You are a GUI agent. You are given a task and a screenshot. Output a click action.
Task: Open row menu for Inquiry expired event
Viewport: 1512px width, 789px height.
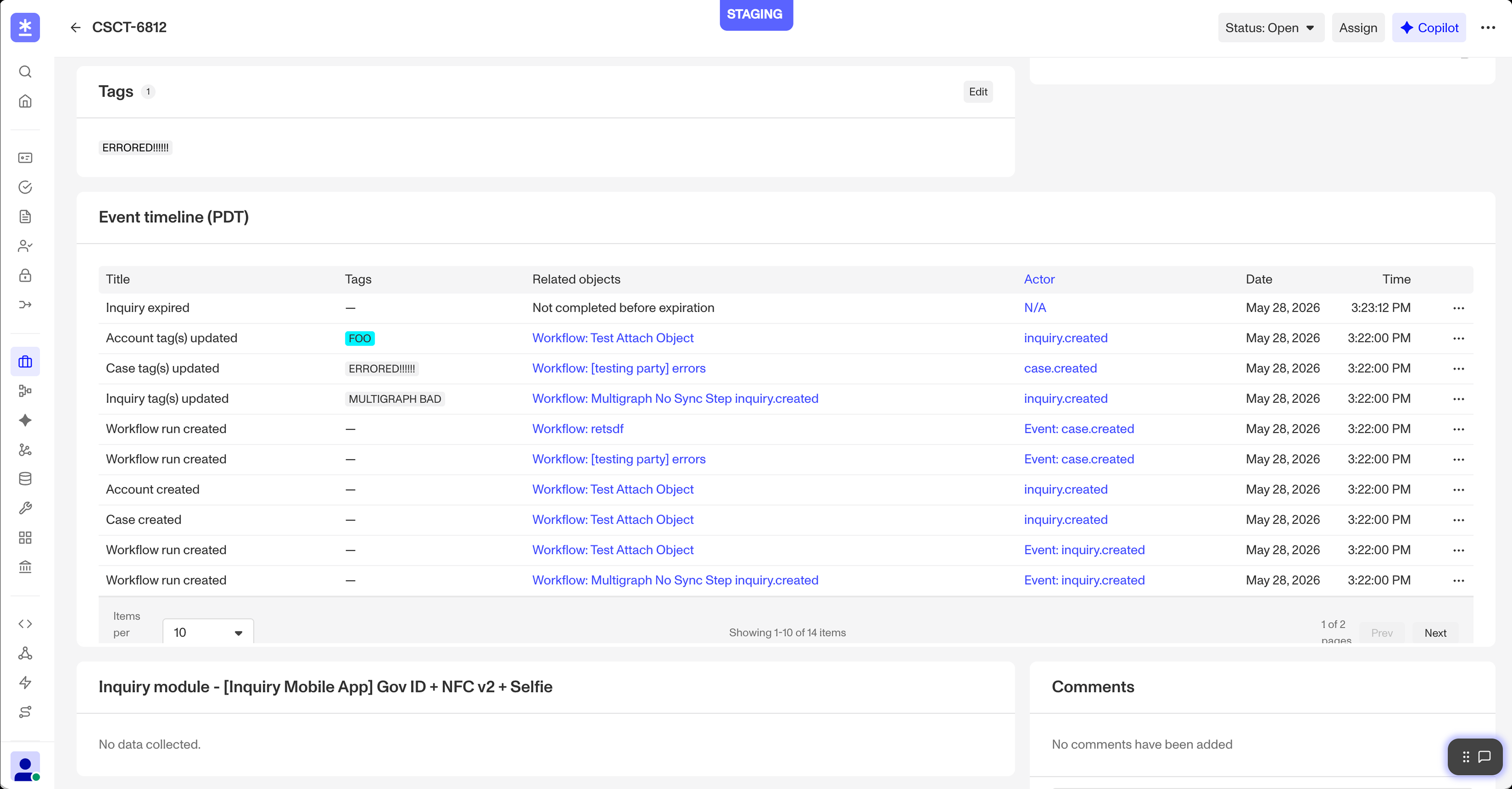pyautogui.click(x=1459, y=308)
